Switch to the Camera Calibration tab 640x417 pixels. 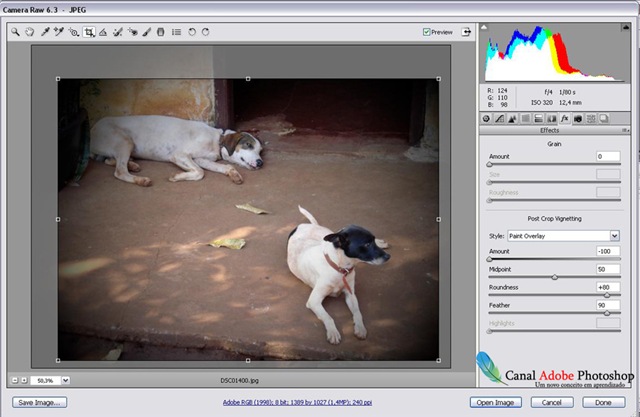tap(578, 119)
